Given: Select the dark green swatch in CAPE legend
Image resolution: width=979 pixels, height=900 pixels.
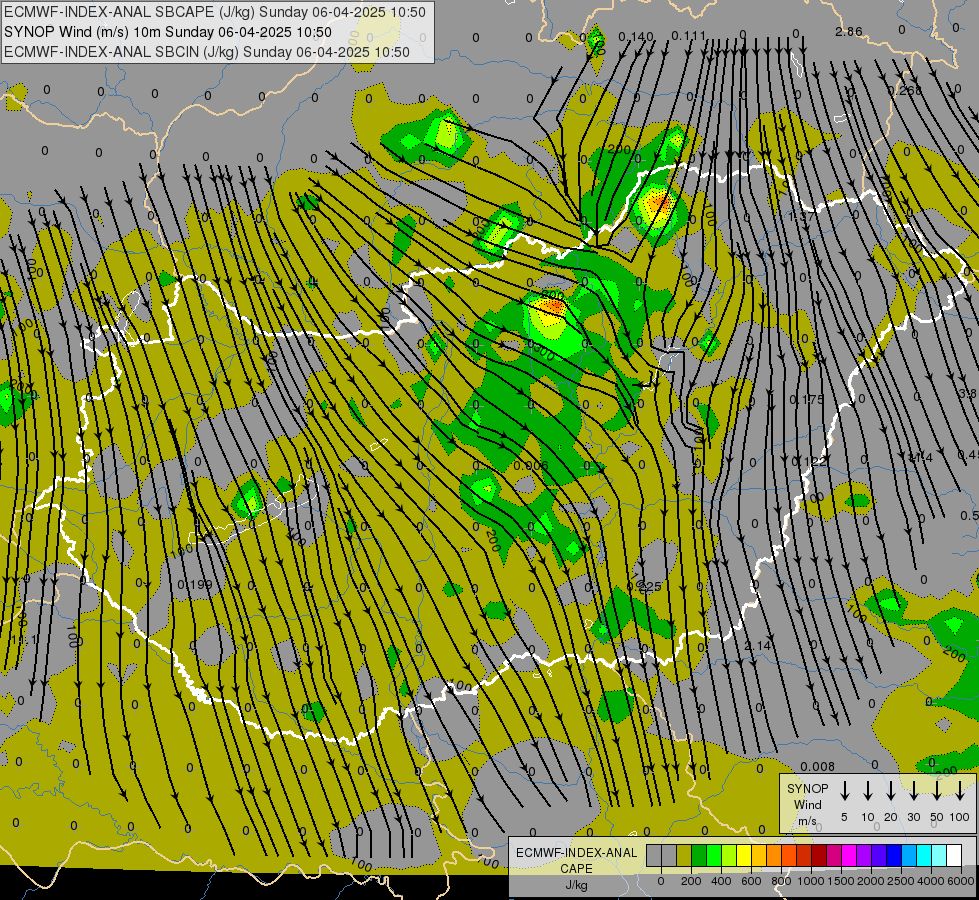Looking at the screenshot, I should 699,856.
